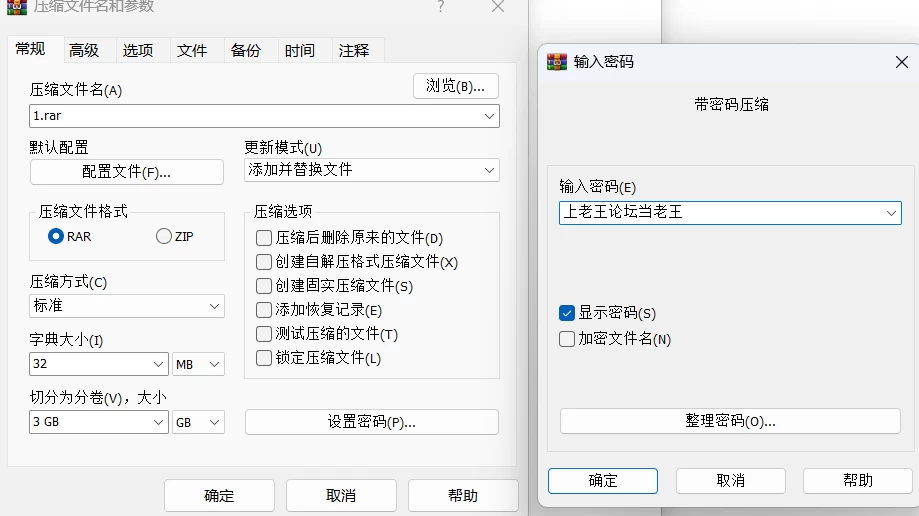Click the WinRAR icon in password dialog title

pos(557,62)
